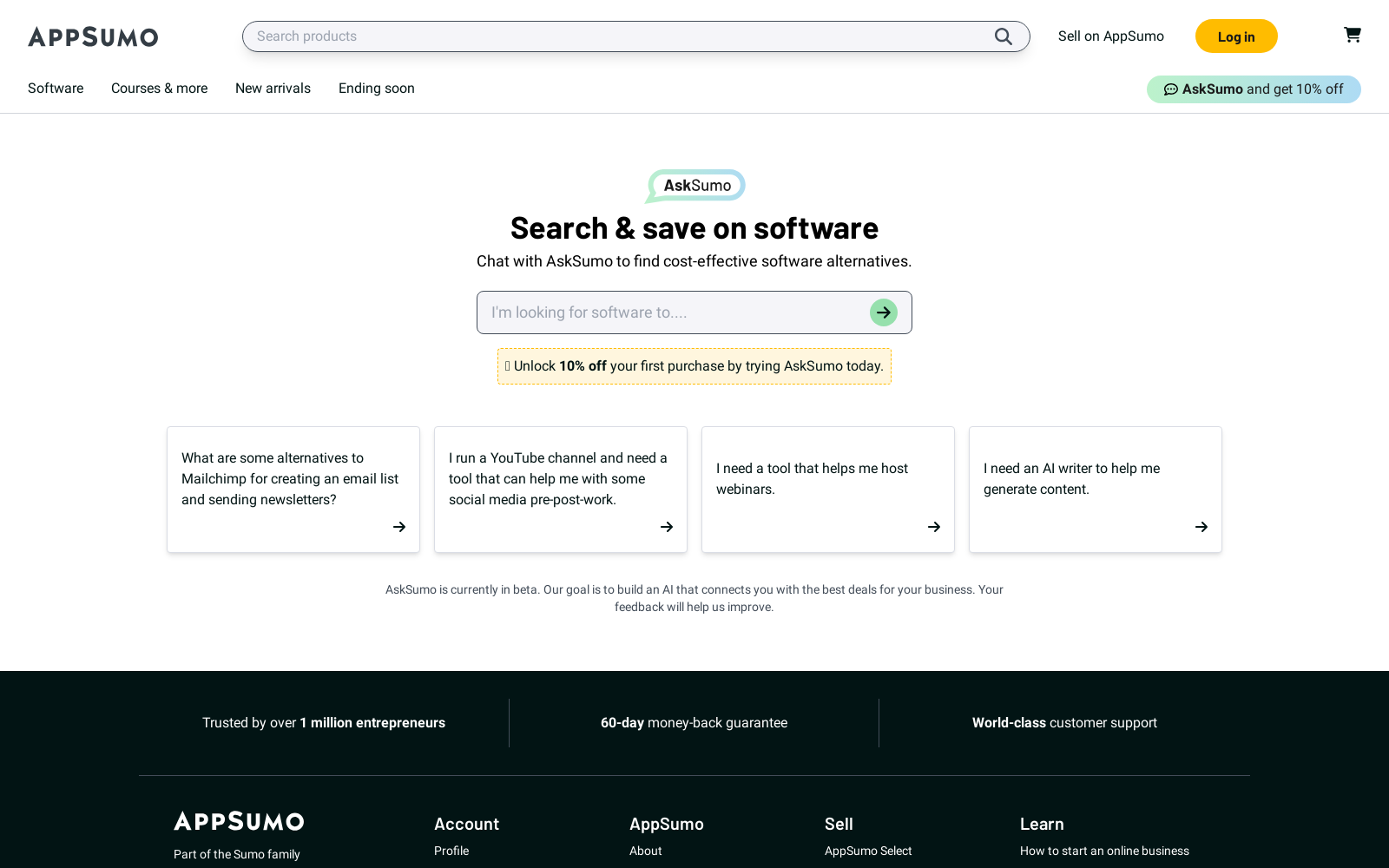
Task: Go to Ending soon deals
Action: click(377, 89)
